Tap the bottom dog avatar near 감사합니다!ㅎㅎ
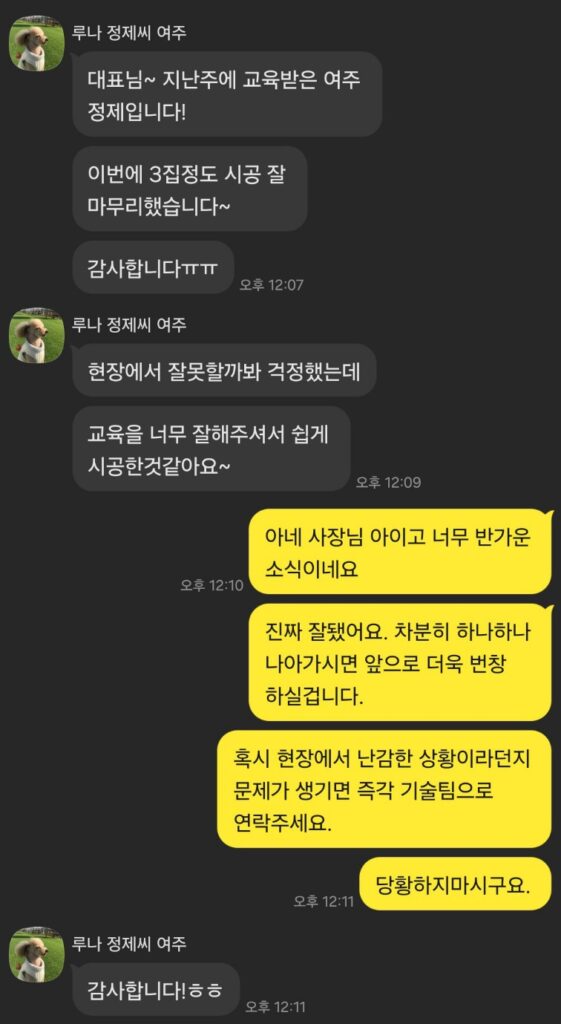 coord(37,954)
